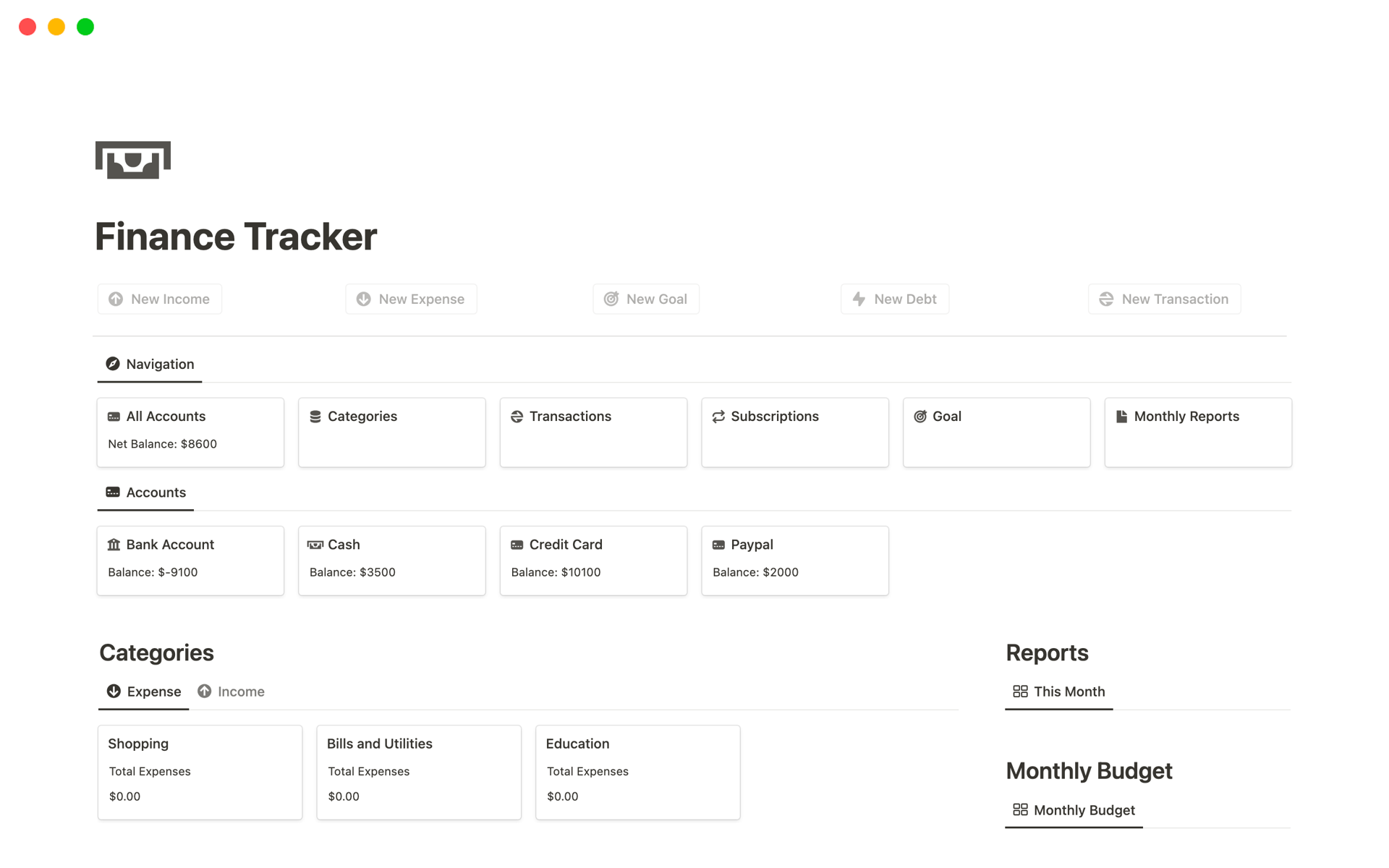1389x868 pixels.
Task: Click the New Income icon button
Action: tap(117, 298)
